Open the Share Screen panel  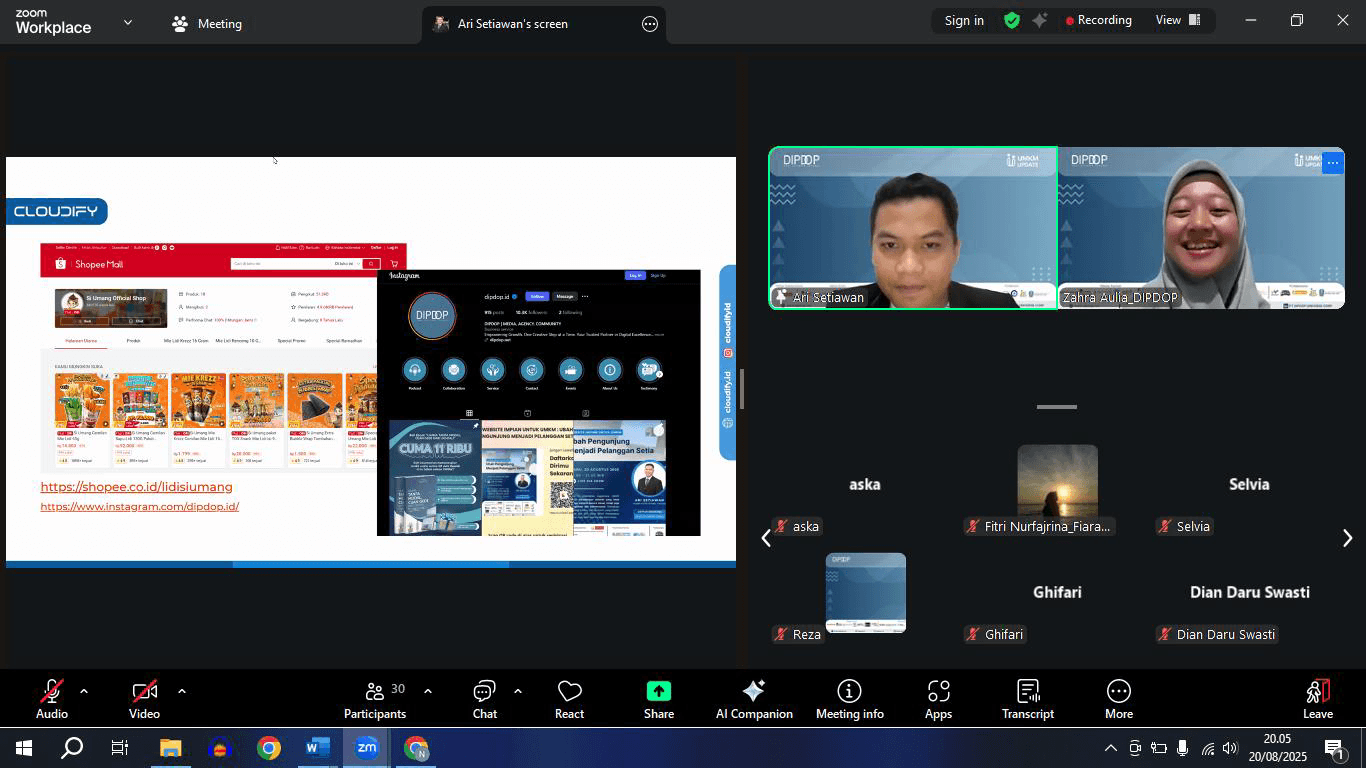coord(658,697)
